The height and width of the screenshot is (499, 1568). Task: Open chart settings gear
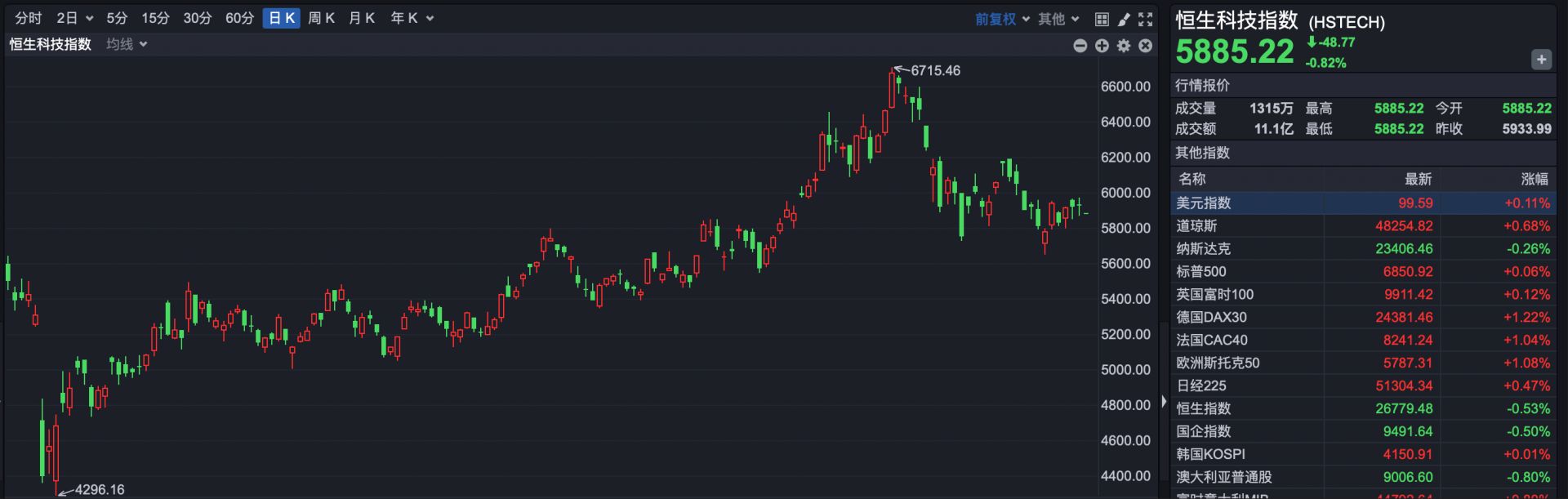tap(1124, 46)
